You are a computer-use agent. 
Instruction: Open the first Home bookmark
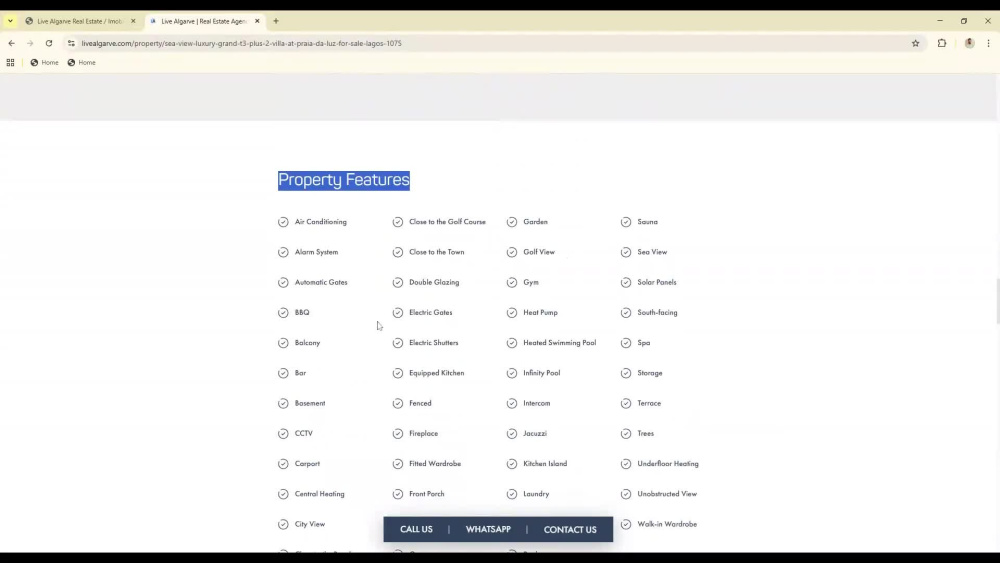[x=44, y=62]
